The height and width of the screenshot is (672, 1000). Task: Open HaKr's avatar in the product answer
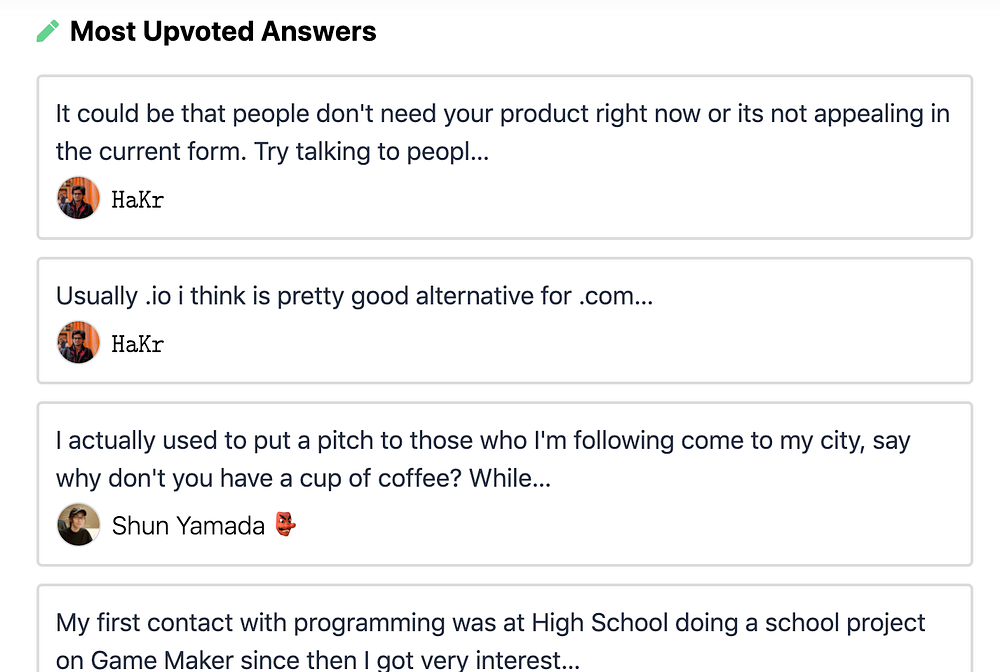[x=78, y=198]
